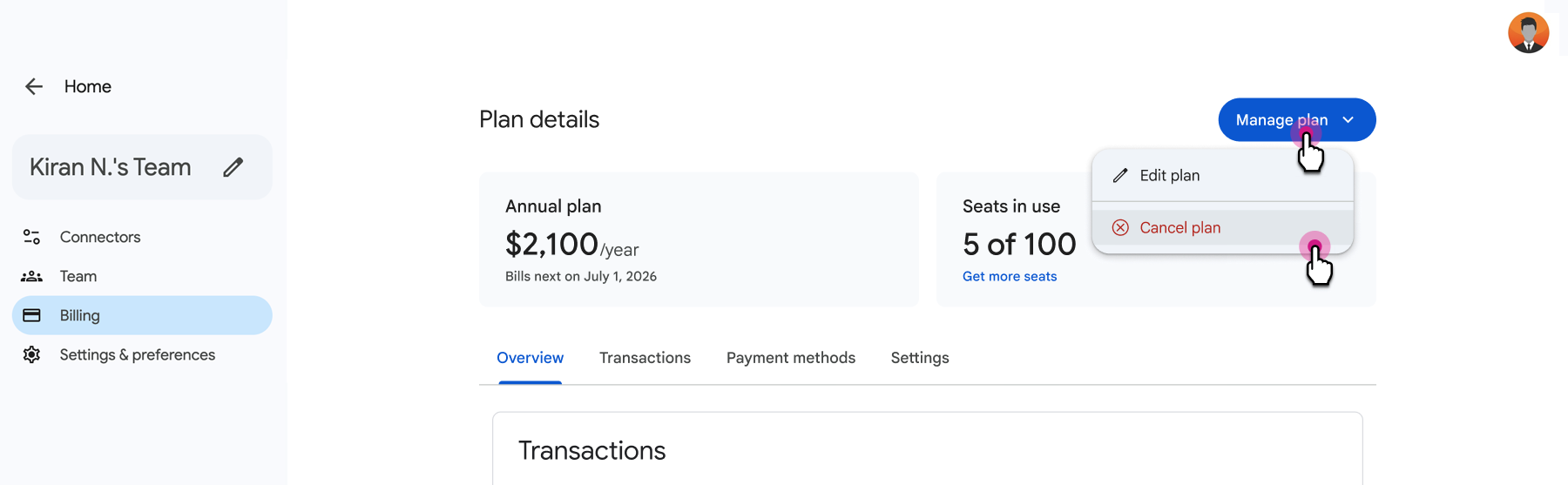The width and height of the screenshot is (1568, 485).
Task: Click the red cancel circle icon
Action: tap(1120, 227)
